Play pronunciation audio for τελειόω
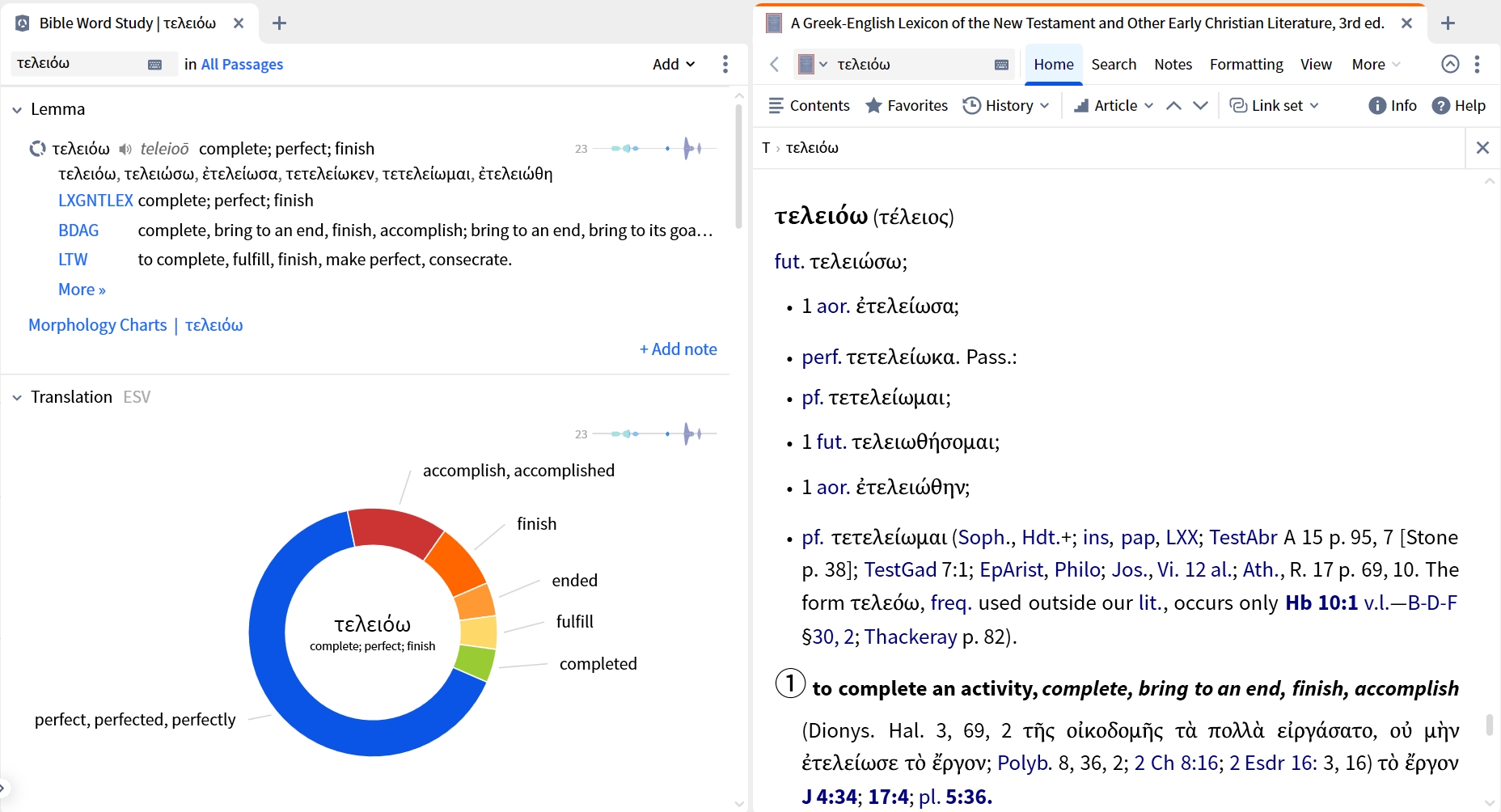Viewport: 1501px width, 812px height. pyautogui.click(x=125, y=149)
